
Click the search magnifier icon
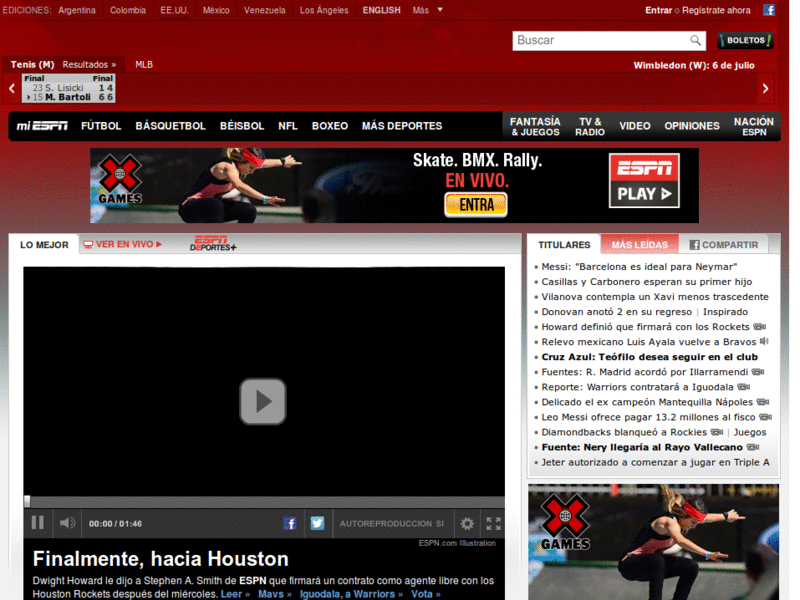pos(695,40)
